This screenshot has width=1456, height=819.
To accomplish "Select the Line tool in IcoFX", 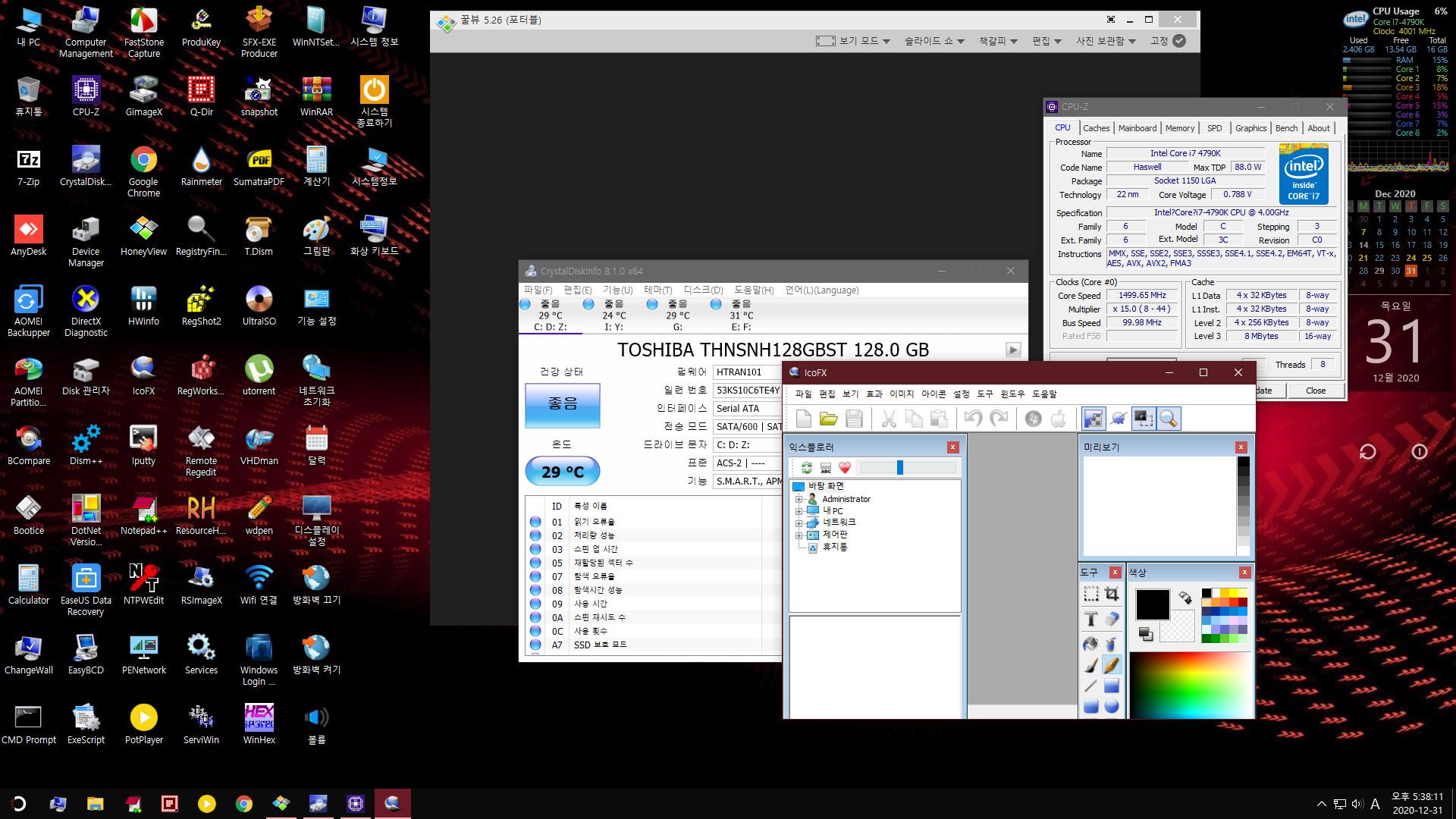I will coord(1090,686).
